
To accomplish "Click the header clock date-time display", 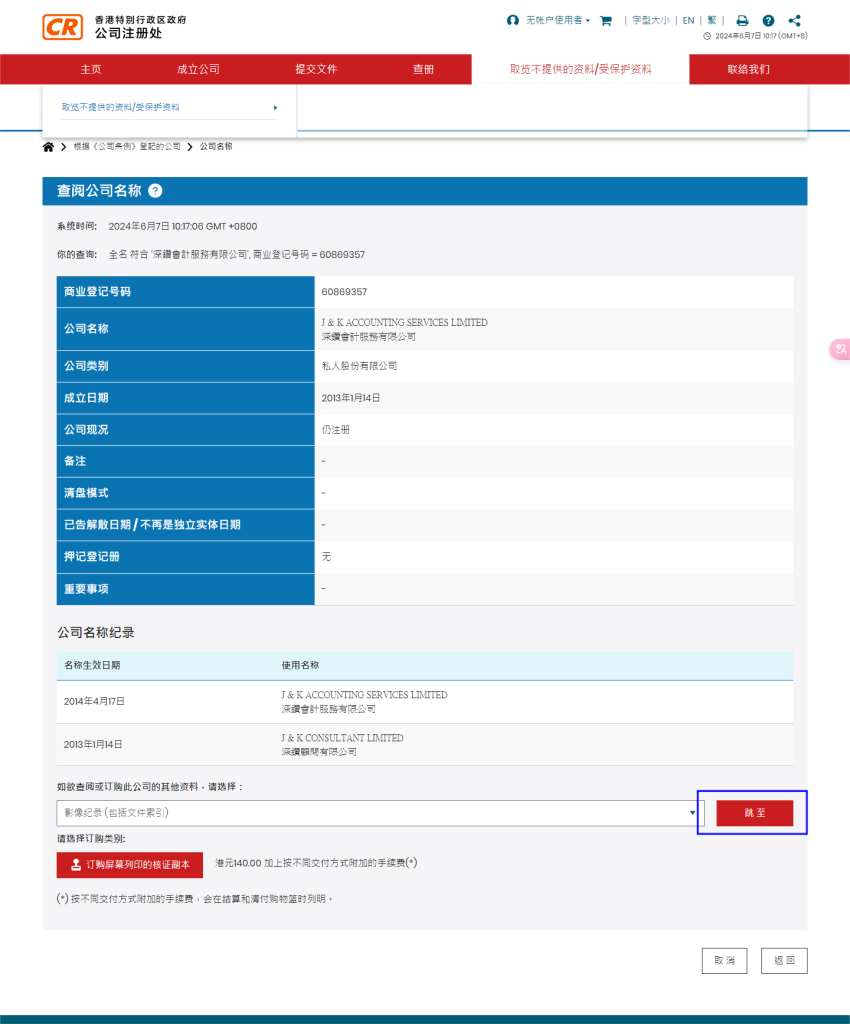I will 755,36.
